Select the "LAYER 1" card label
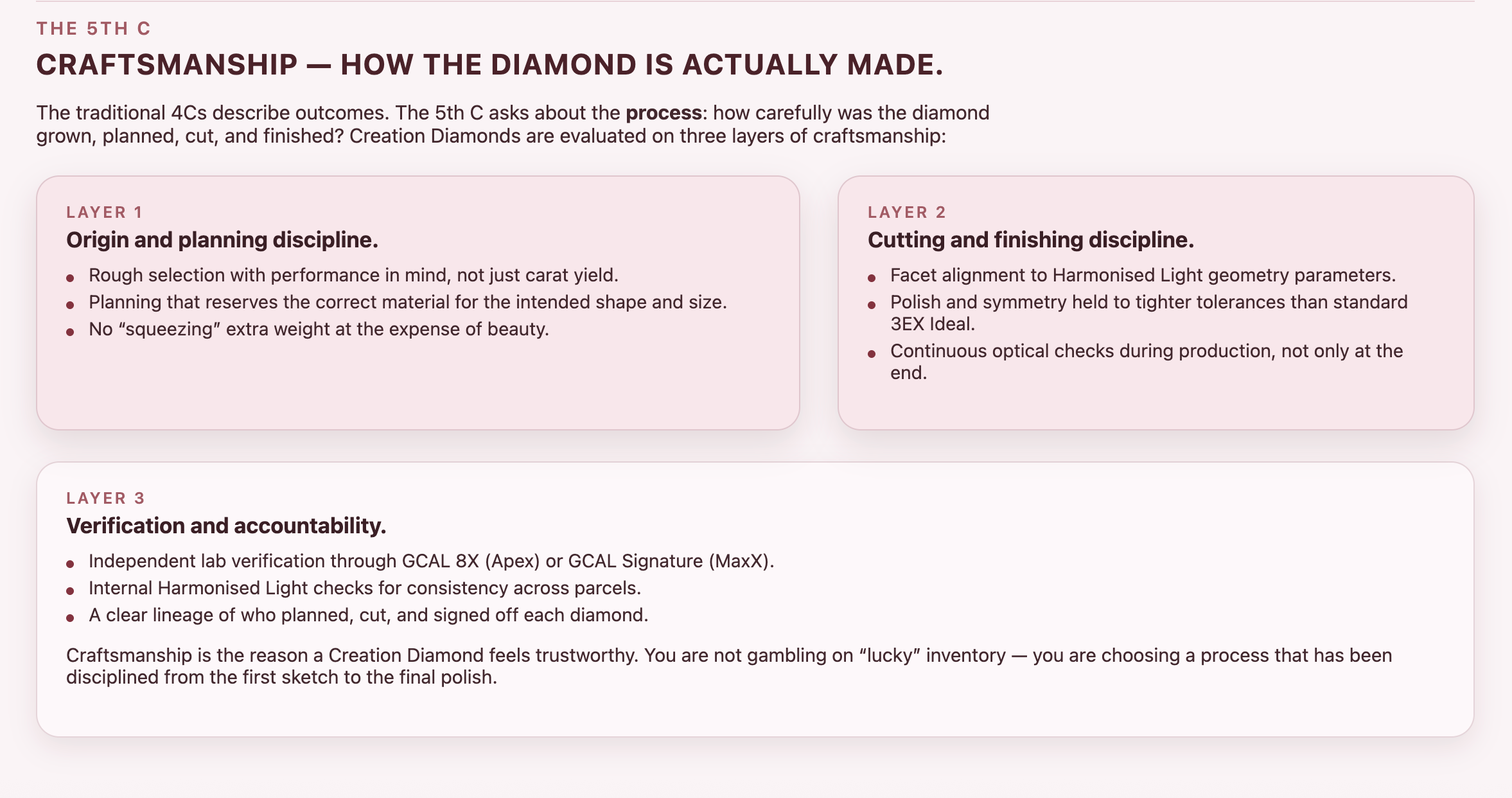Viewport: 1512px width, 798px height. [x=104, y=213]
